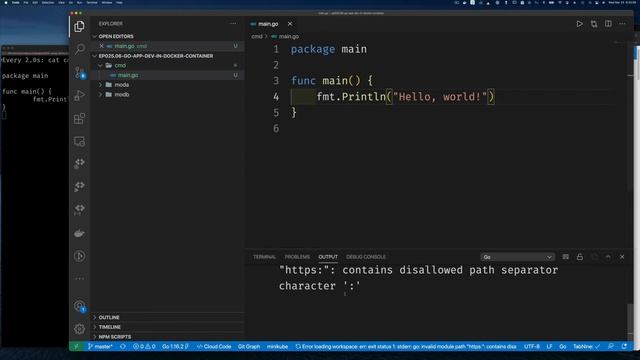Click minikube in status bar
This screenshot has height=360, width=640.
tap(278, 347)
